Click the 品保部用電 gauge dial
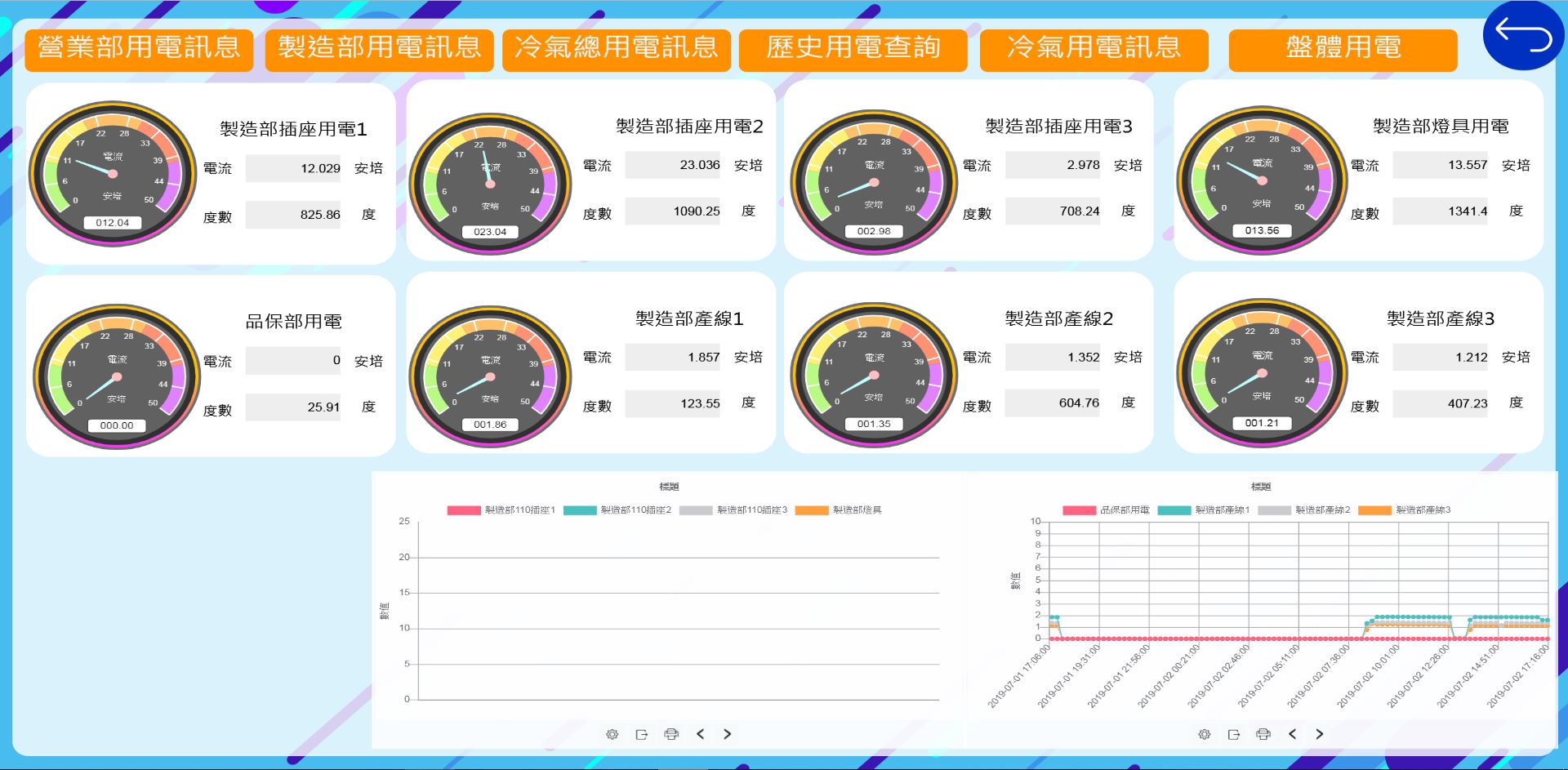1568x770 pixels. [x=117, y=376]
